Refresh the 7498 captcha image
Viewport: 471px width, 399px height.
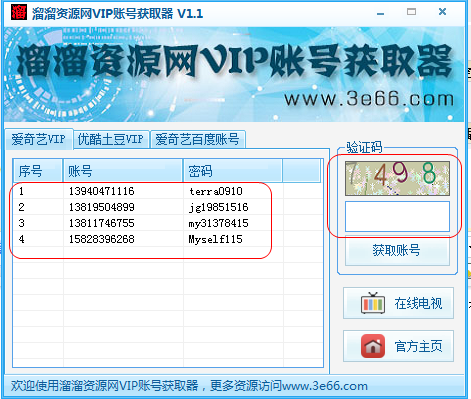pyautogui.click(x=397, y=178)
